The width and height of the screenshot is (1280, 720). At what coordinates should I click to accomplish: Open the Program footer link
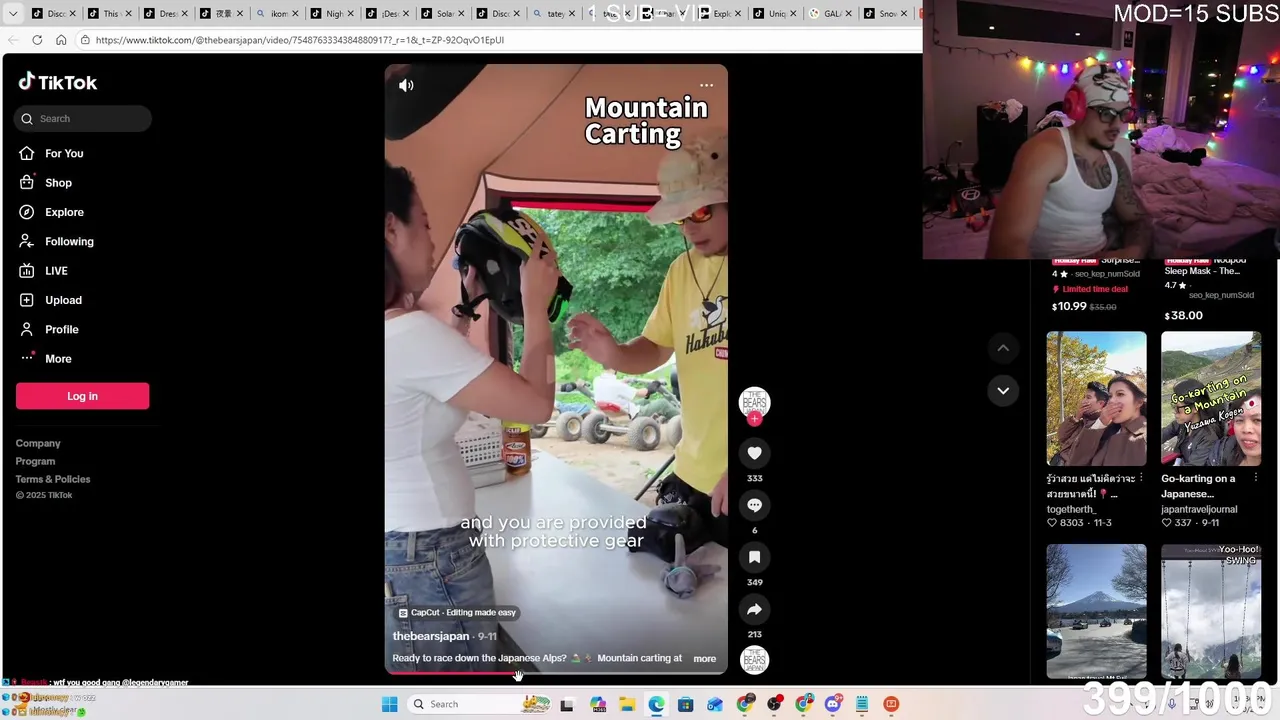point(35,461)
